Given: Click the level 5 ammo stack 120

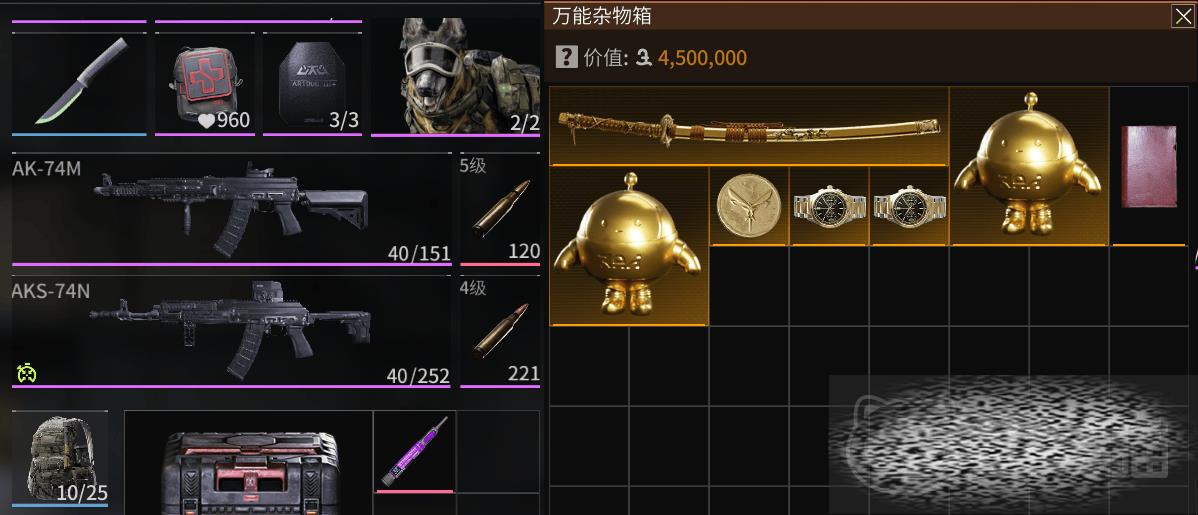Looking at the screenshot, I should coord(500,209).
